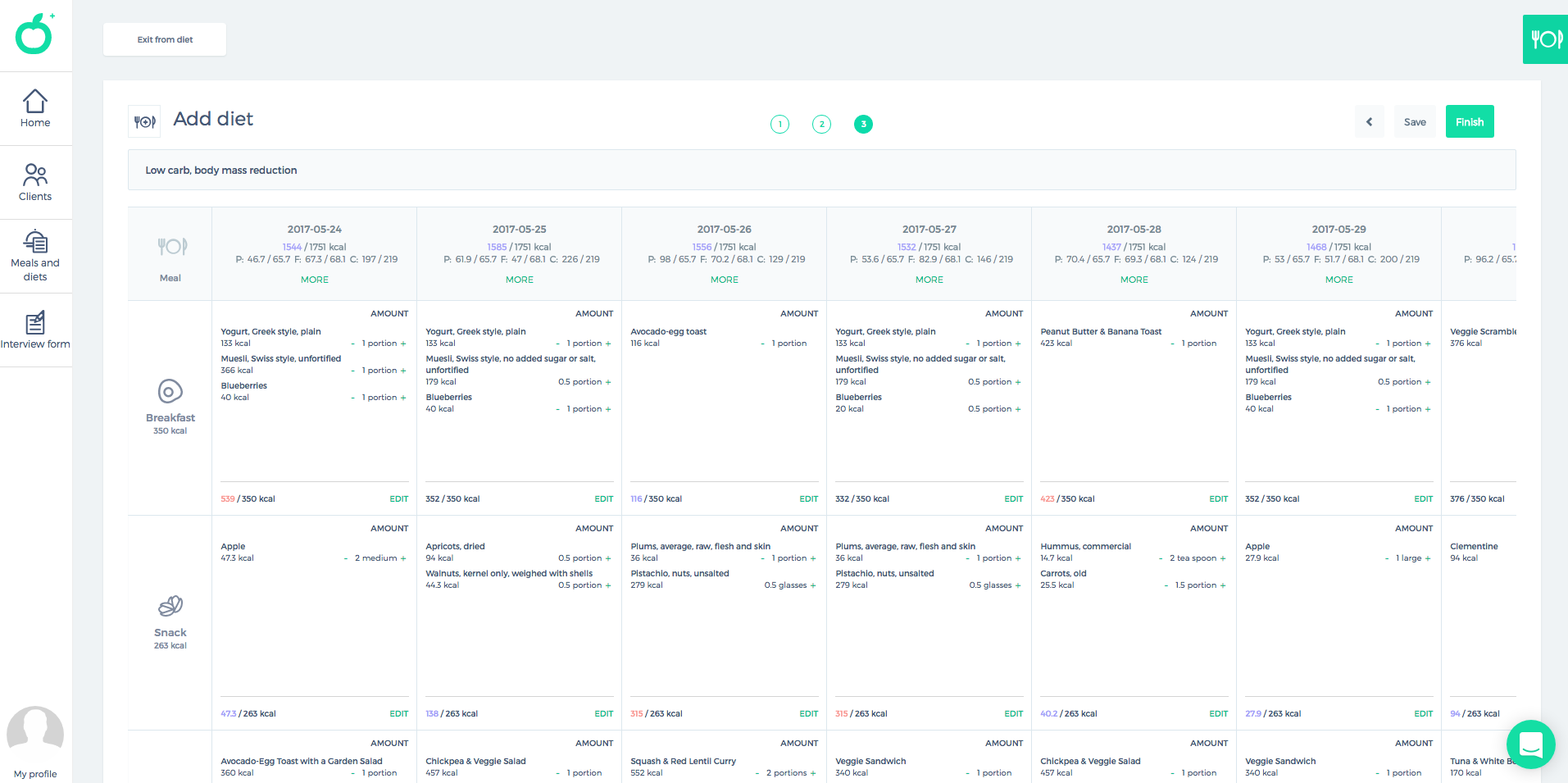
Task: Expand MORE under 2017-05-26
Action: point(725,280)
